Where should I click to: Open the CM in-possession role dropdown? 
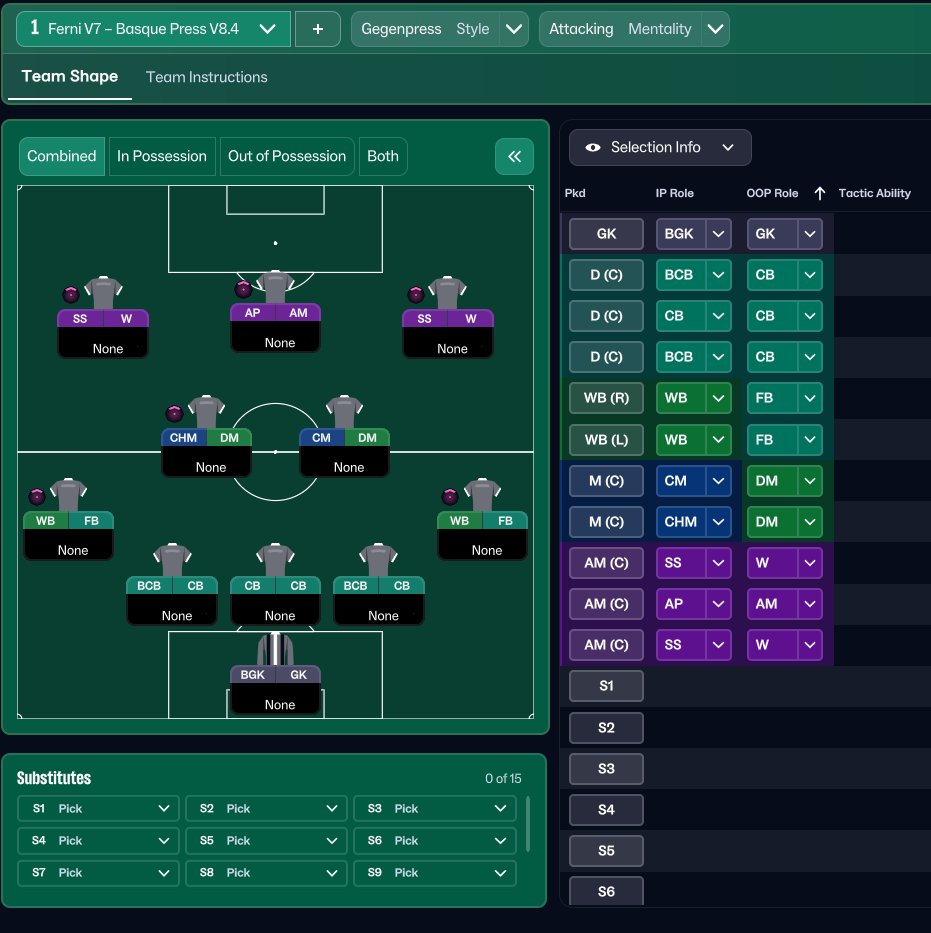694,481
